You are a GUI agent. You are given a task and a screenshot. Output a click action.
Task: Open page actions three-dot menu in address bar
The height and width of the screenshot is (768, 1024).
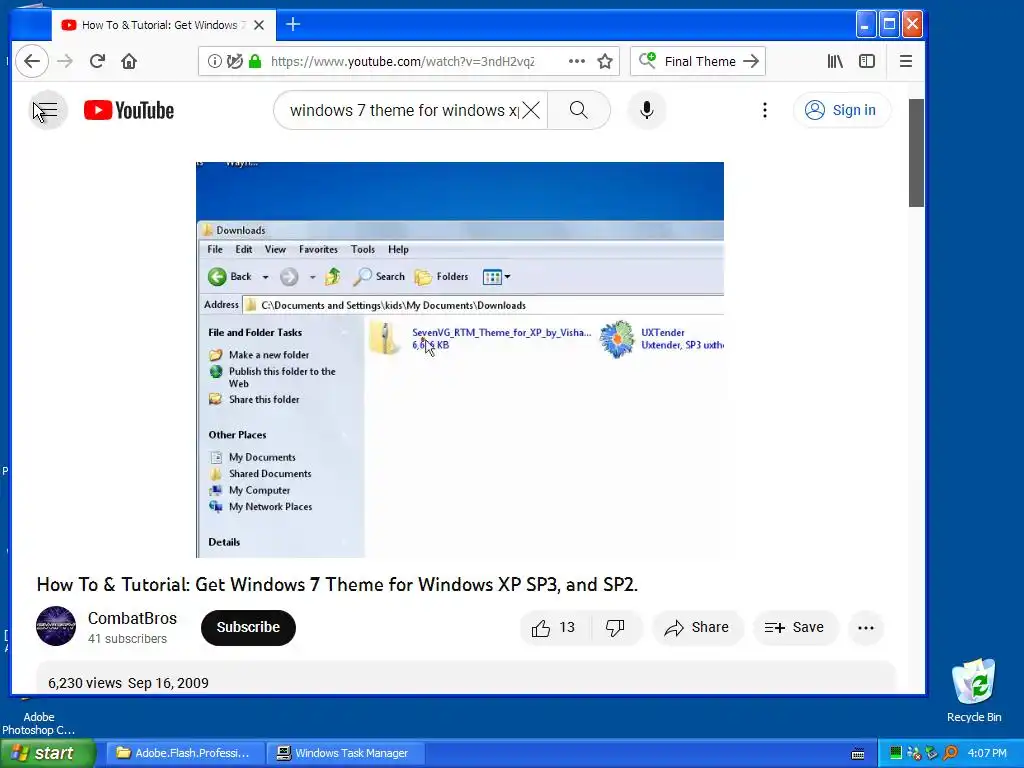pos(577,61)
